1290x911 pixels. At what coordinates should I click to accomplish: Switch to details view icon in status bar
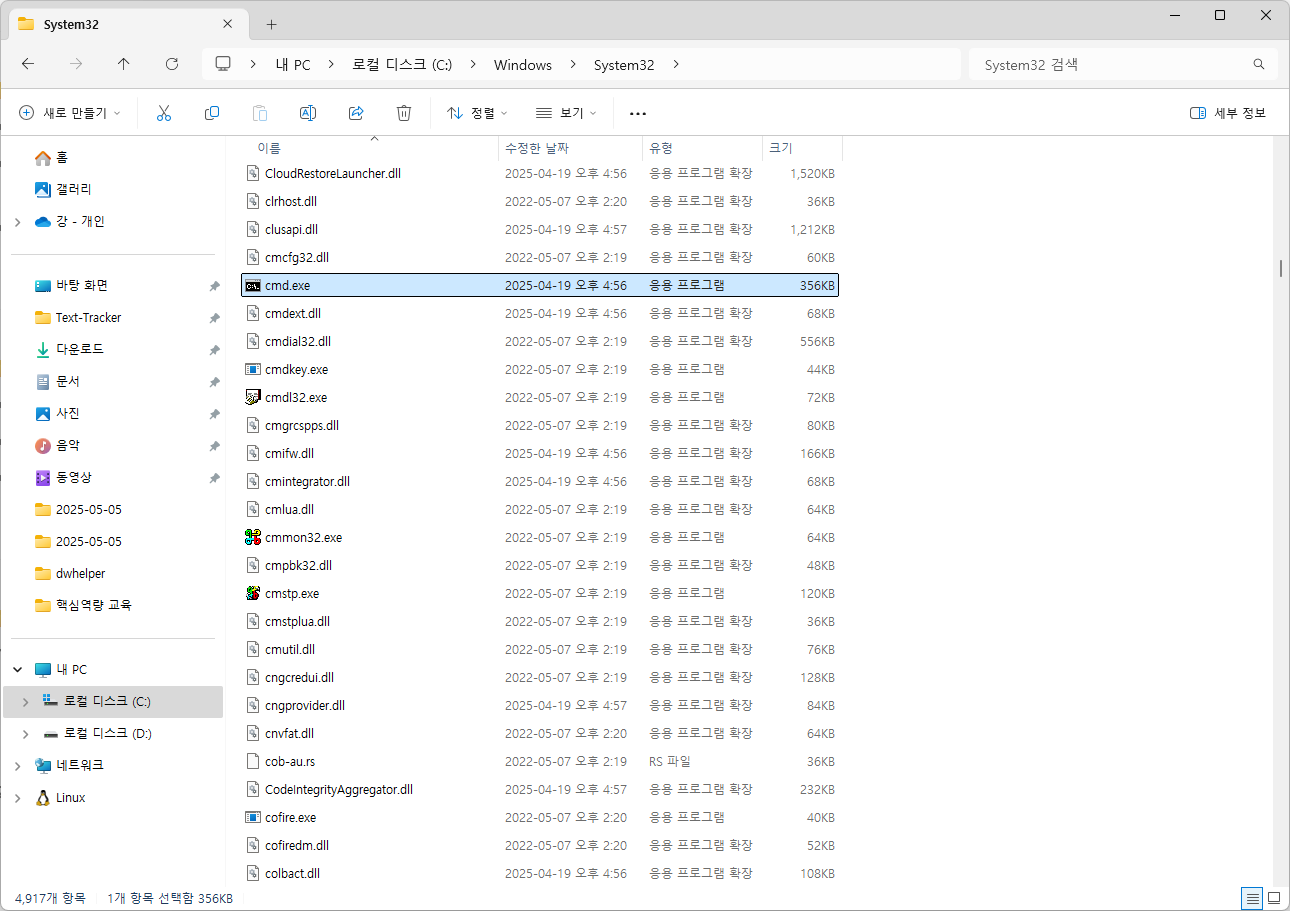click(x=1252, y=898)
